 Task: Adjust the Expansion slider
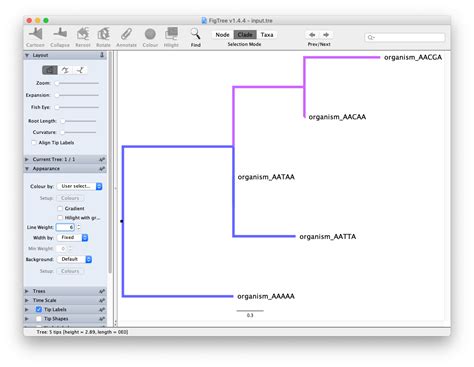(77, 95)
